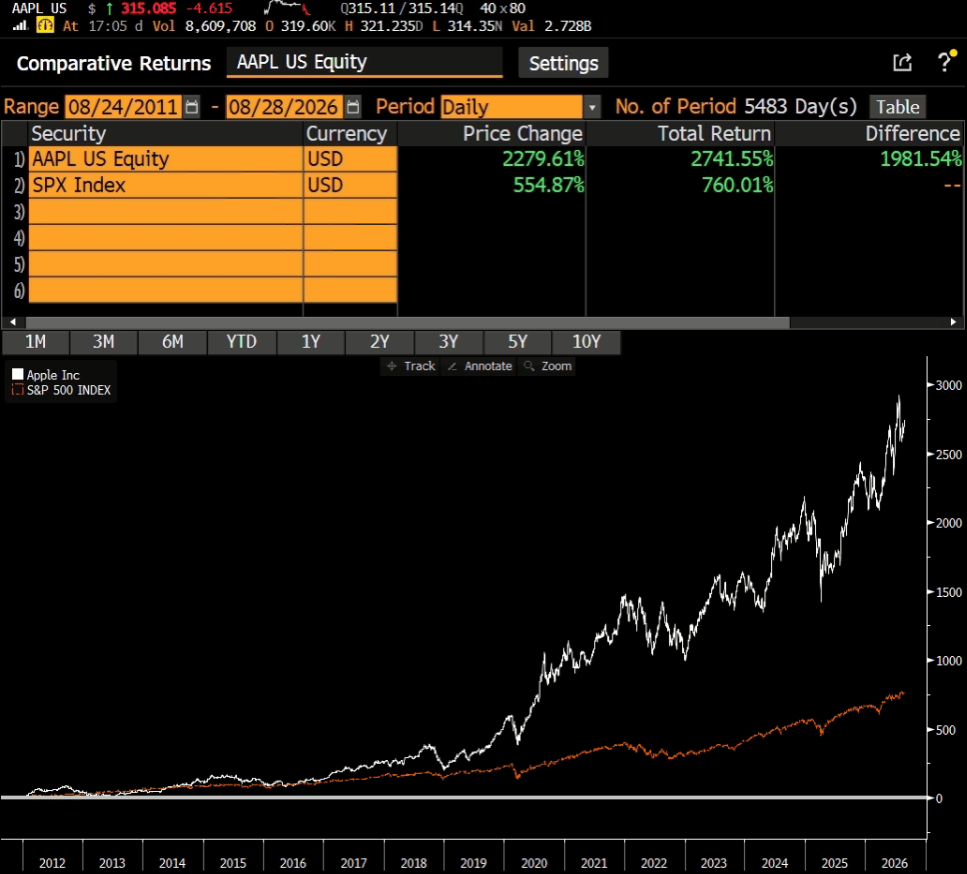Image resolution: width=967 pixels, height=874 pixels.
Task: Select the 6M range tab
Action: (173, 342)
